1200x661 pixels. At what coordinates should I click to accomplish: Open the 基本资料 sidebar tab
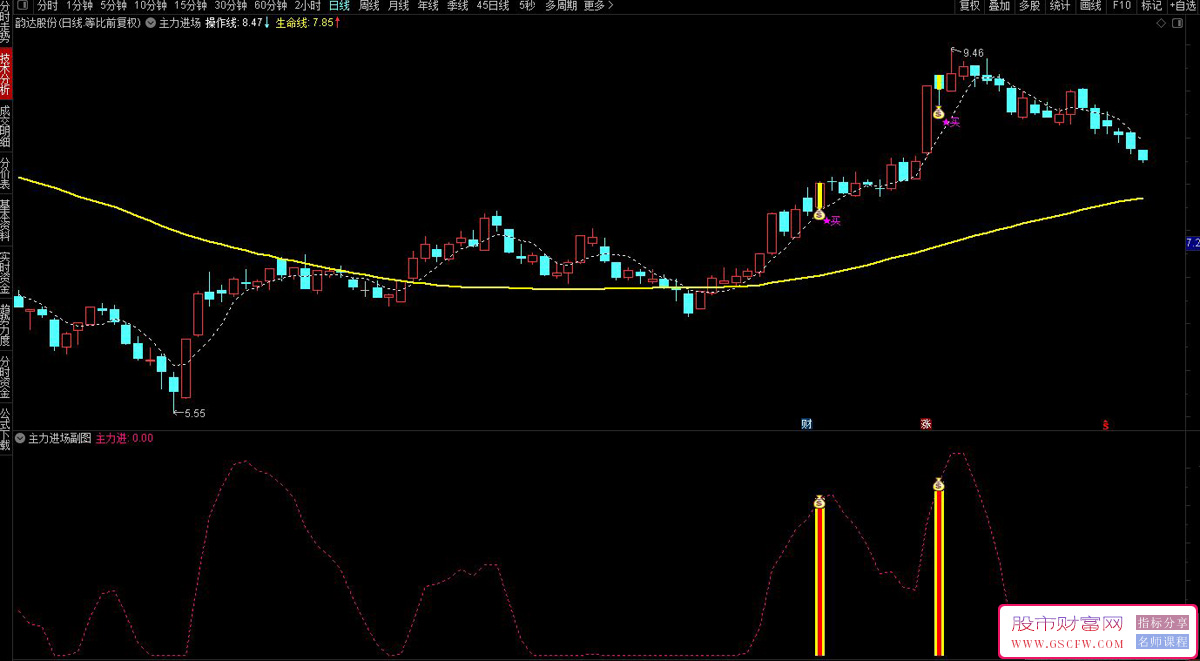coord(5,222)
